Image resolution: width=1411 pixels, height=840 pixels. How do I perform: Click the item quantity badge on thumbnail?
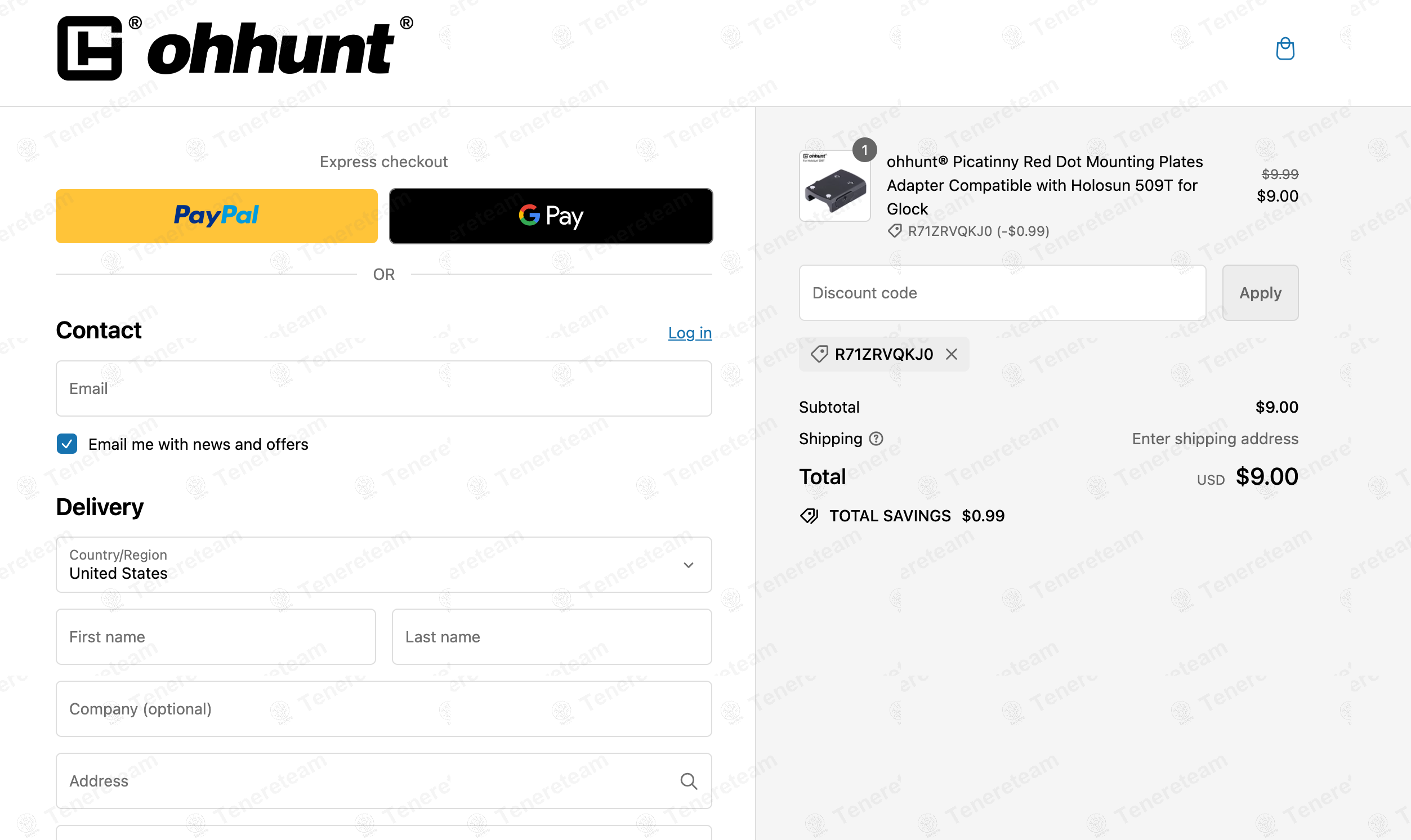click(x=864, y=150)
